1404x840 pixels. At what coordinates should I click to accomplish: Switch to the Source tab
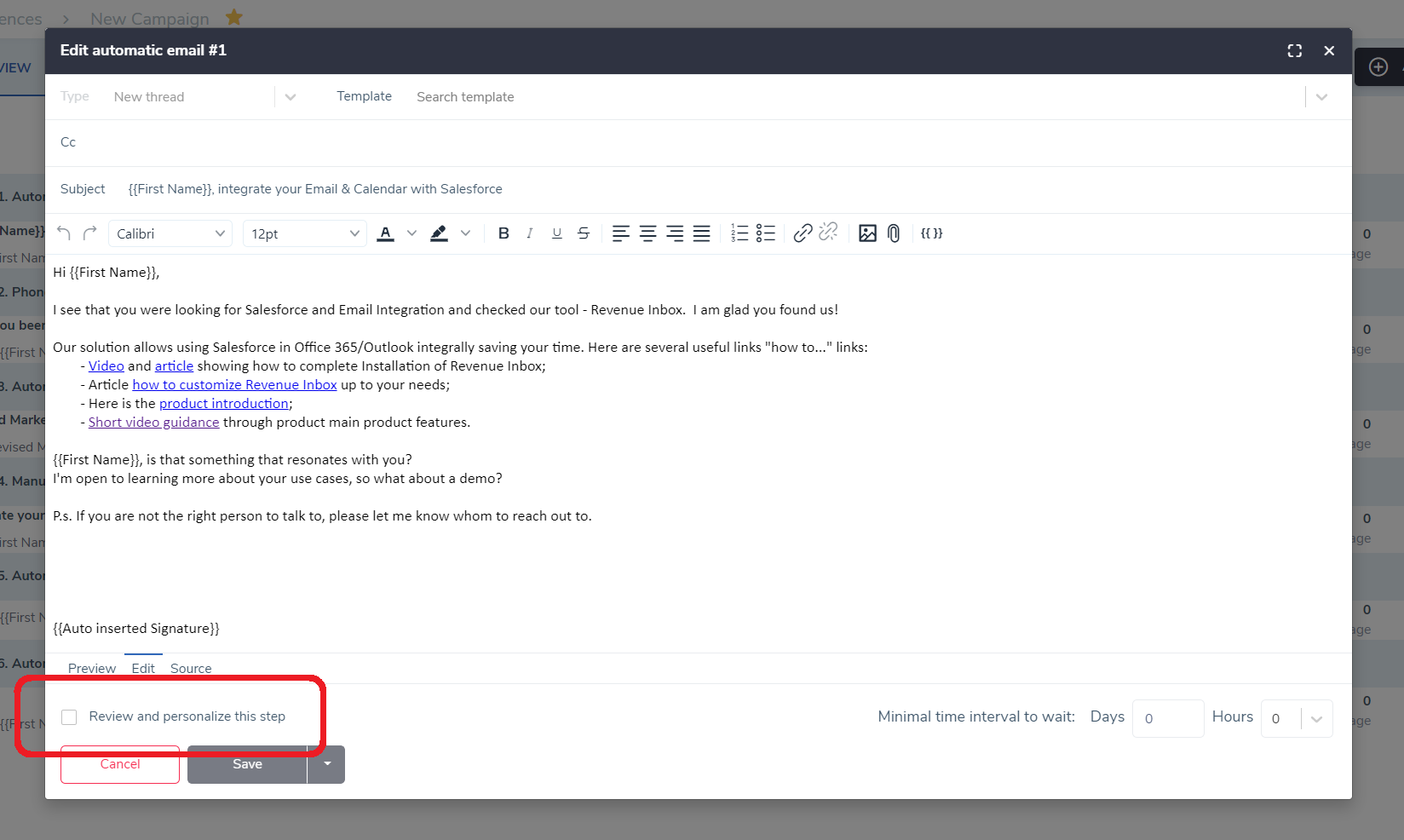(191, 669)
